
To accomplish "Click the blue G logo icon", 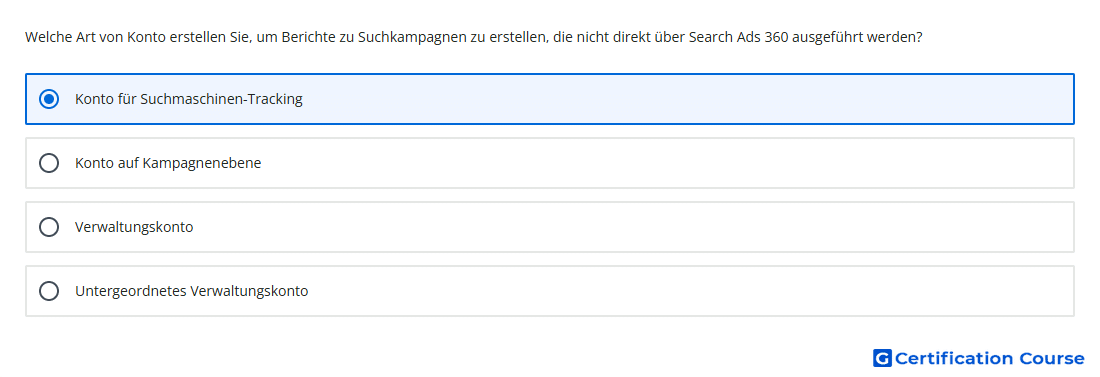I will (882, 359).
